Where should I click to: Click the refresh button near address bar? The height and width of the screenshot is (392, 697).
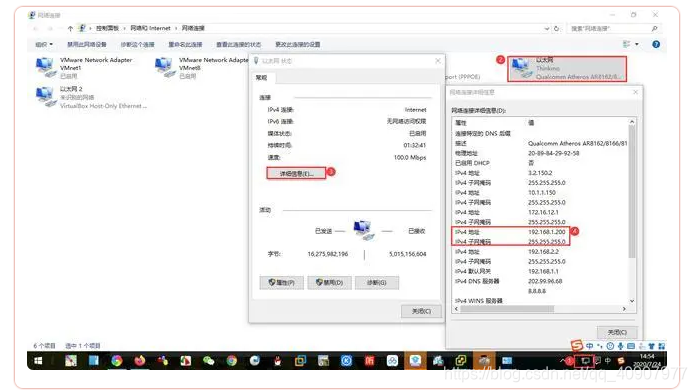pos(557,28)
